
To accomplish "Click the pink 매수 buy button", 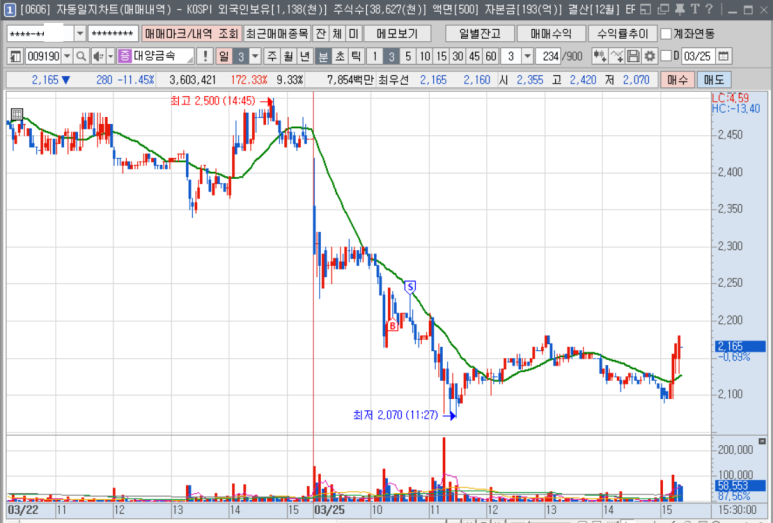I will (677, 80).
